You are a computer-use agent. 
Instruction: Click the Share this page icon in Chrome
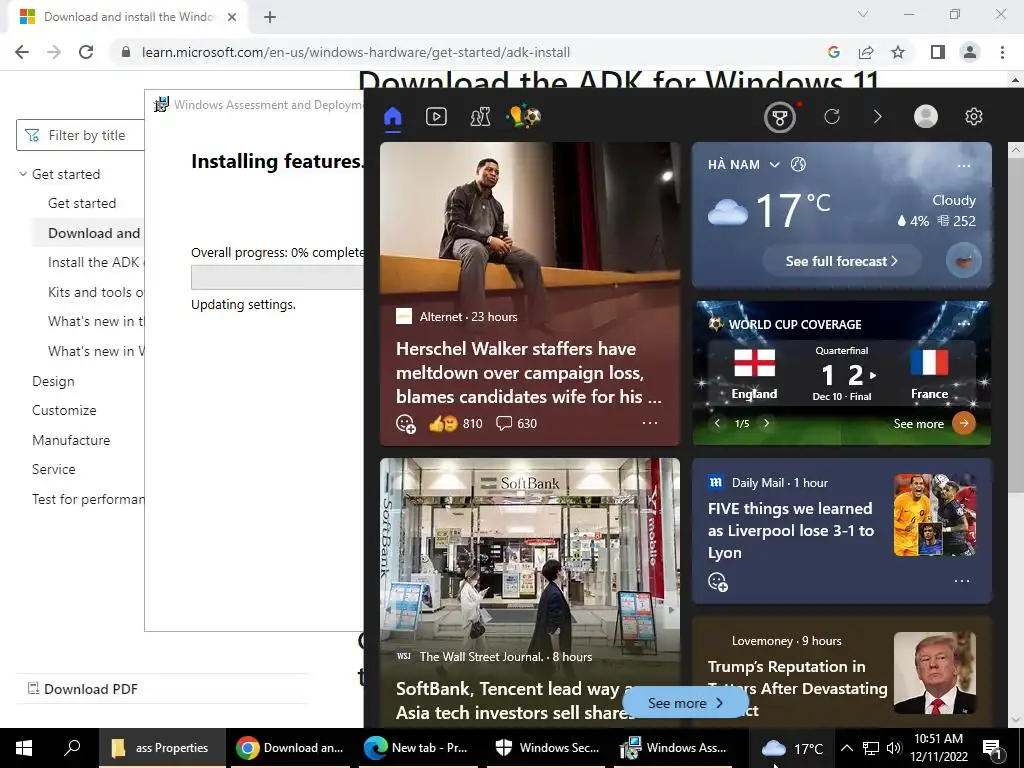pyautogui.click(x=866, y=52)
